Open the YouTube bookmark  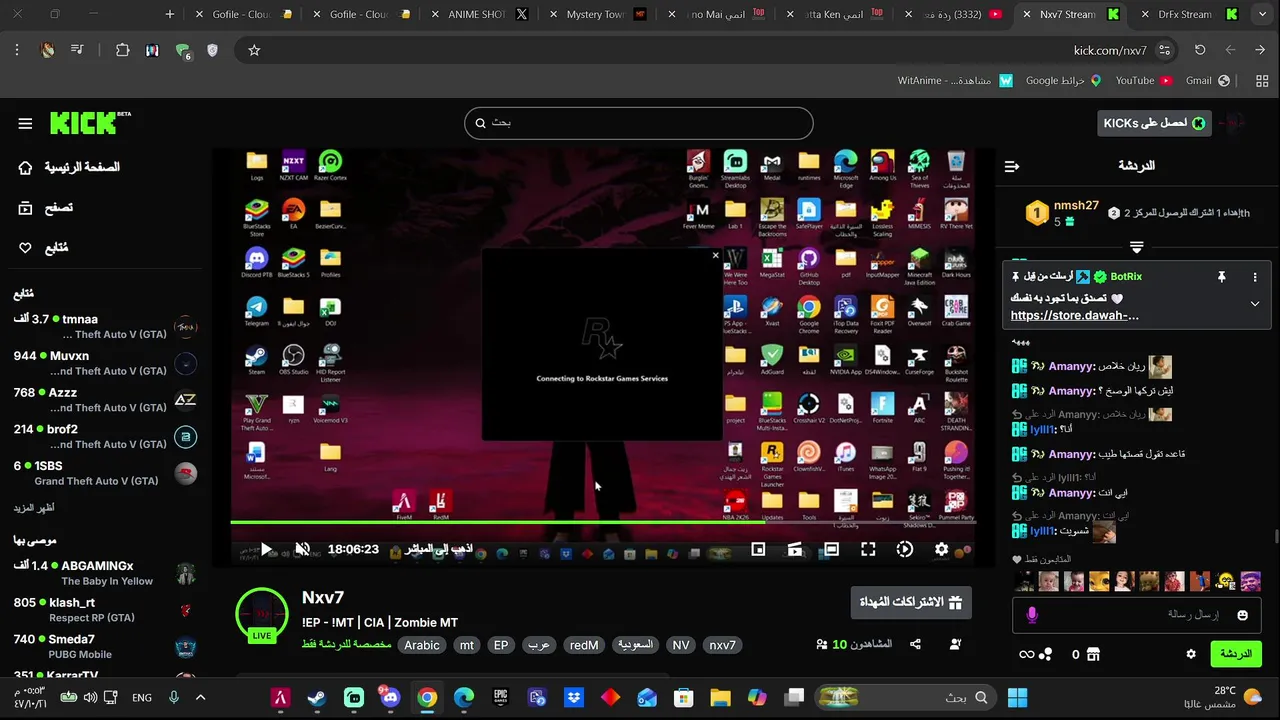[1142, 80]
